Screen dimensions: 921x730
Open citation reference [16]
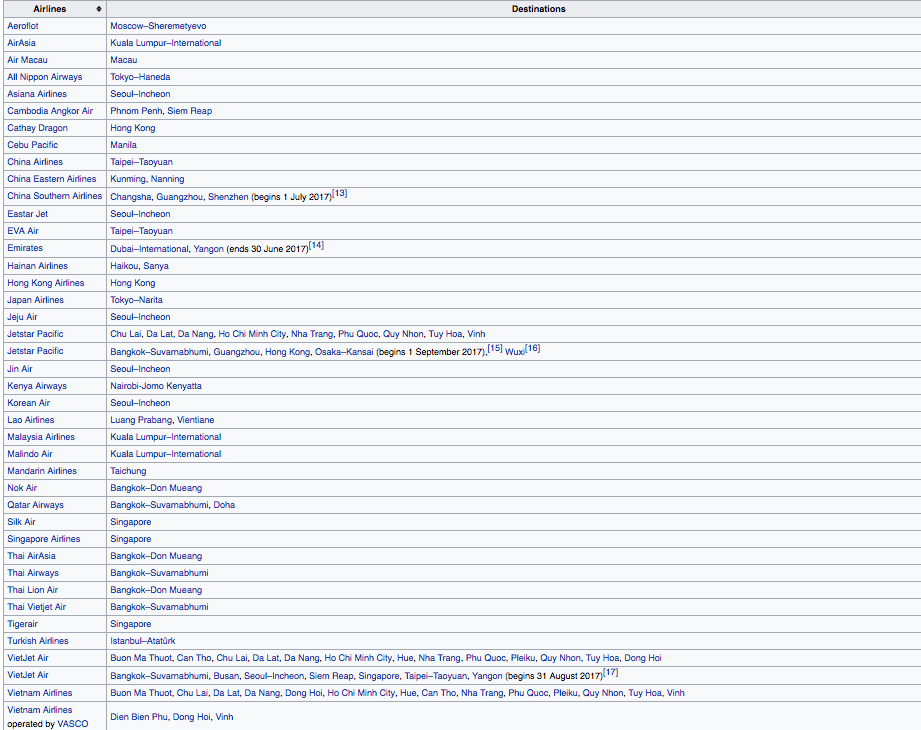point(533,348)
